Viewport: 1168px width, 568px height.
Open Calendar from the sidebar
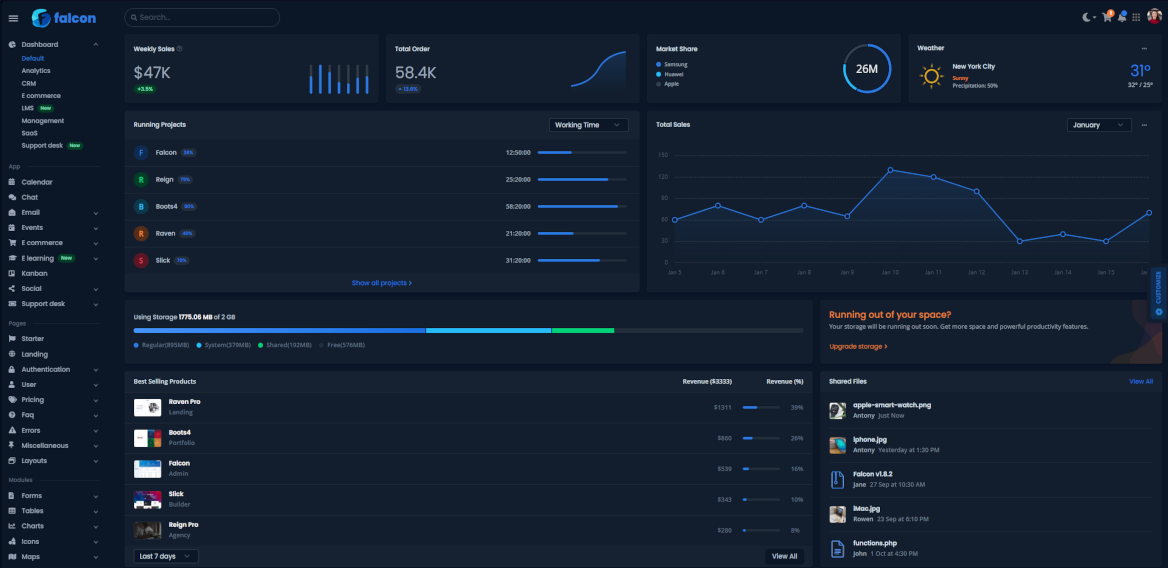click(37, 182)
